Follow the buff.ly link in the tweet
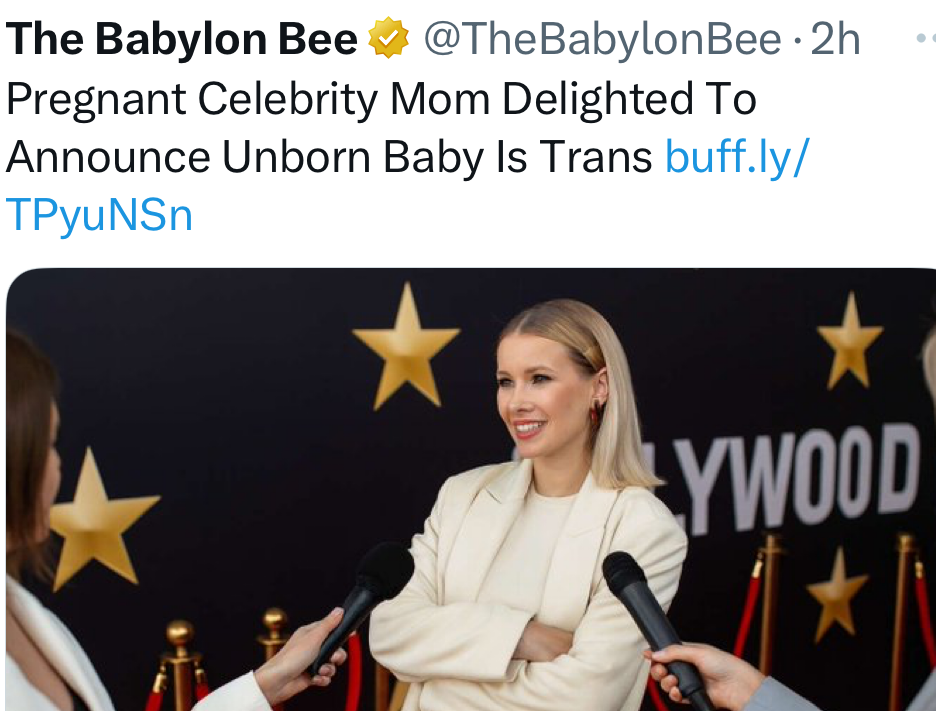936x711 pixels. [736, 157]
